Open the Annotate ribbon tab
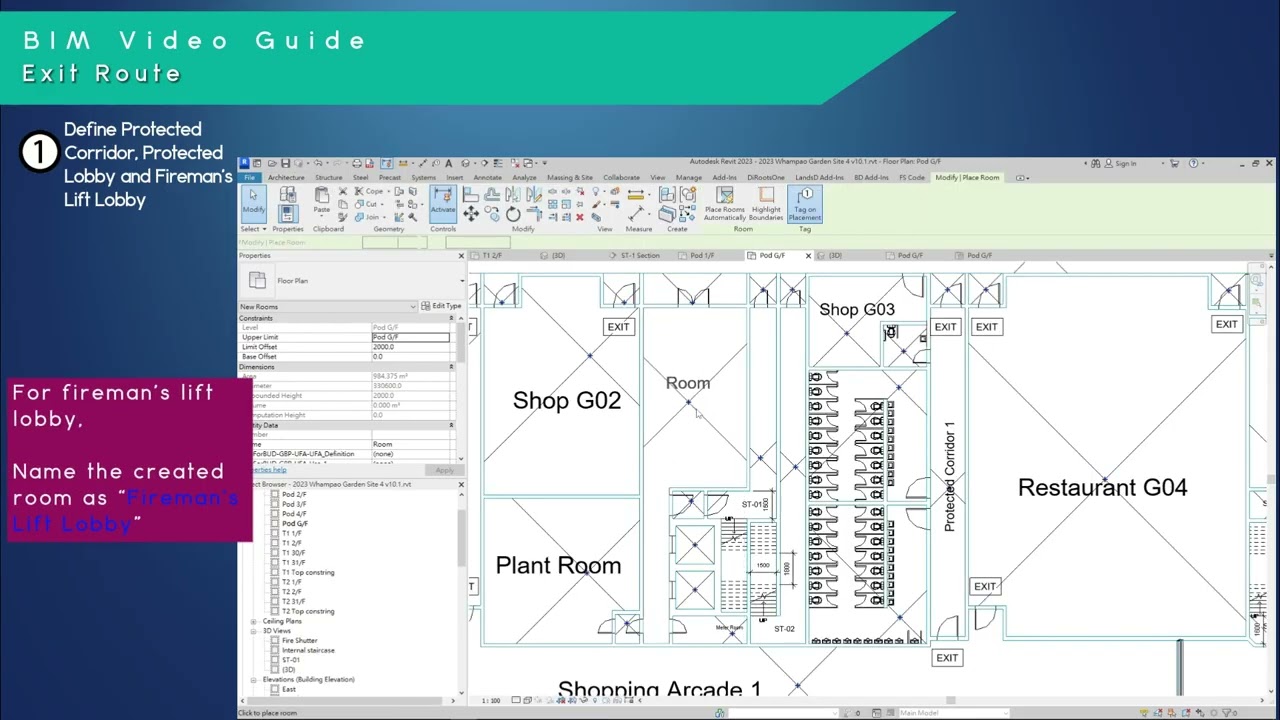This screenshot has height=720, width=1280. pyautogui.click(x=488, y=177)
